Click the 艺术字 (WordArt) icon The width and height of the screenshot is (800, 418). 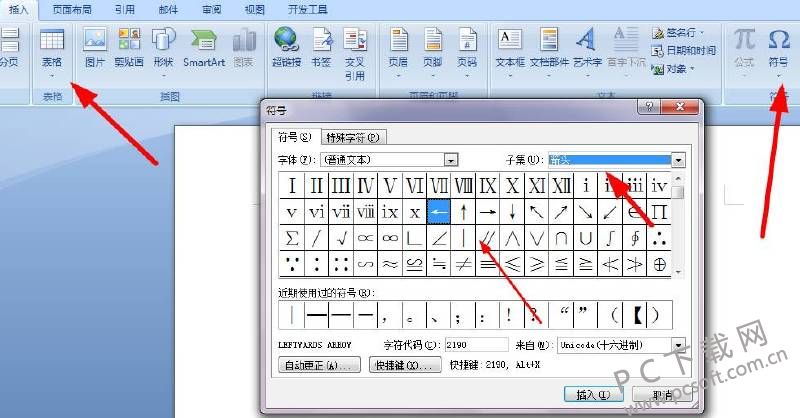(x=586, y=48)
